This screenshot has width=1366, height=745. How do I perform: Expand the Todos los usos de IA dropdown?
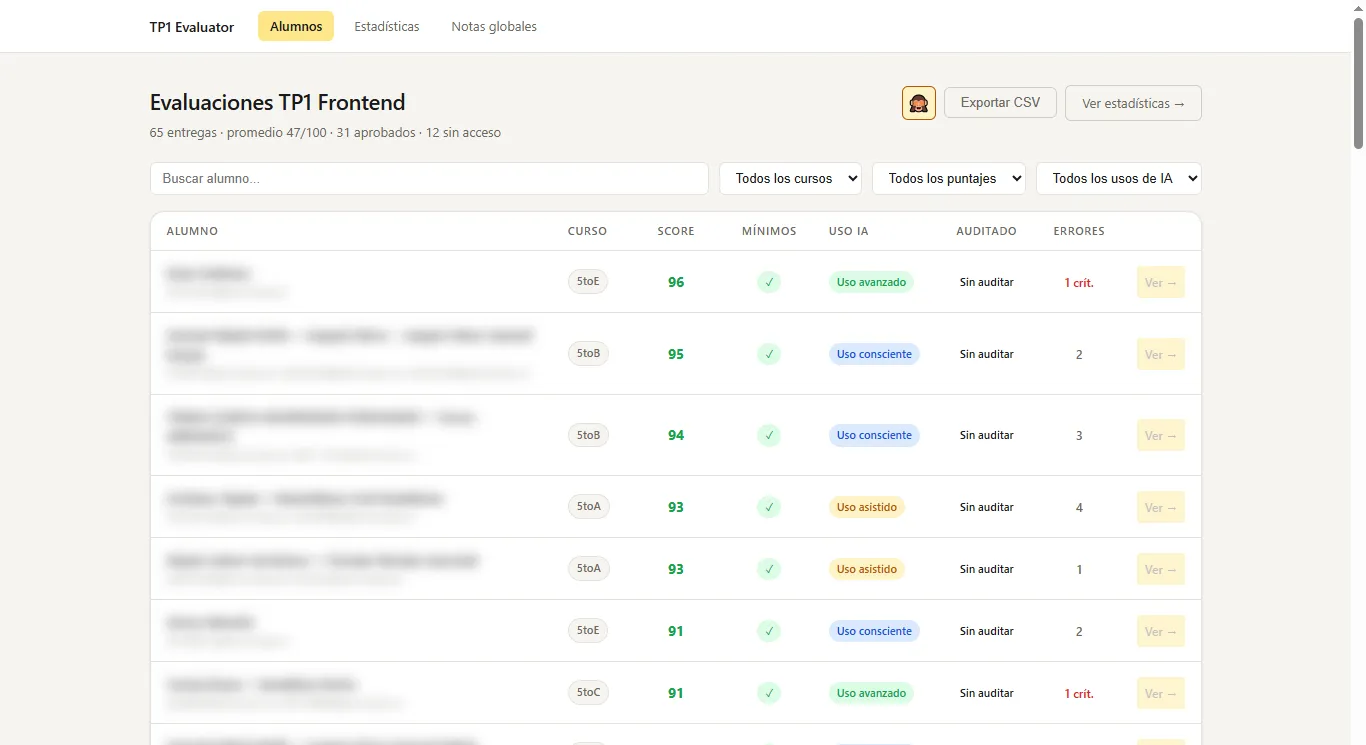coord(1119,178)
